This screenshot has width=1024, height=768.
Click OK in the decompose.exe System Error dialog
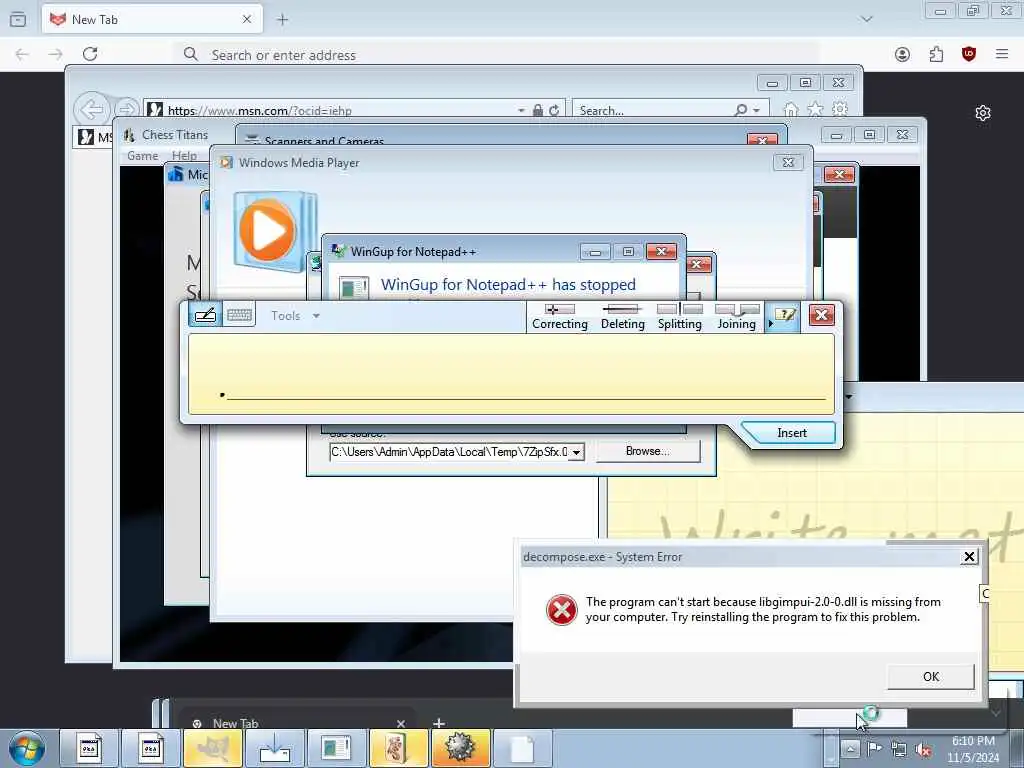click(931, 677)
